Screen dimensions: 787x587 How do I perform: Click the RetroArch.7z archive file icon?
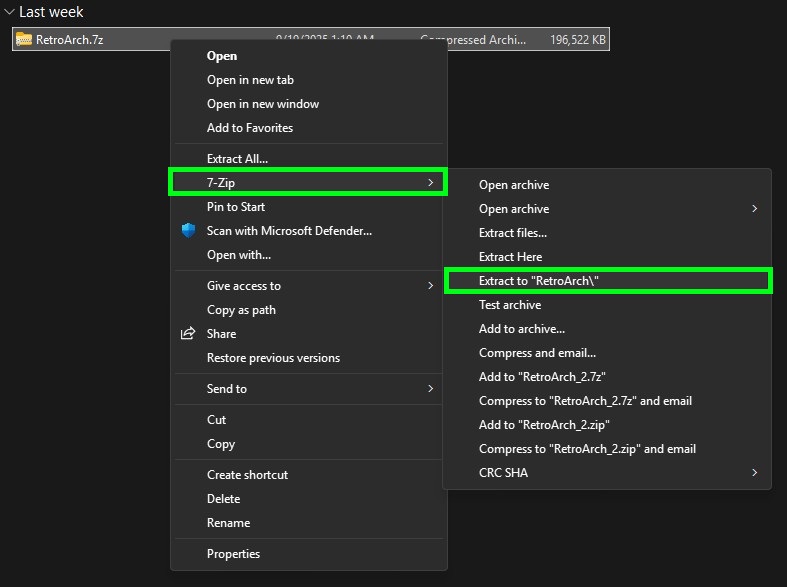24,39
